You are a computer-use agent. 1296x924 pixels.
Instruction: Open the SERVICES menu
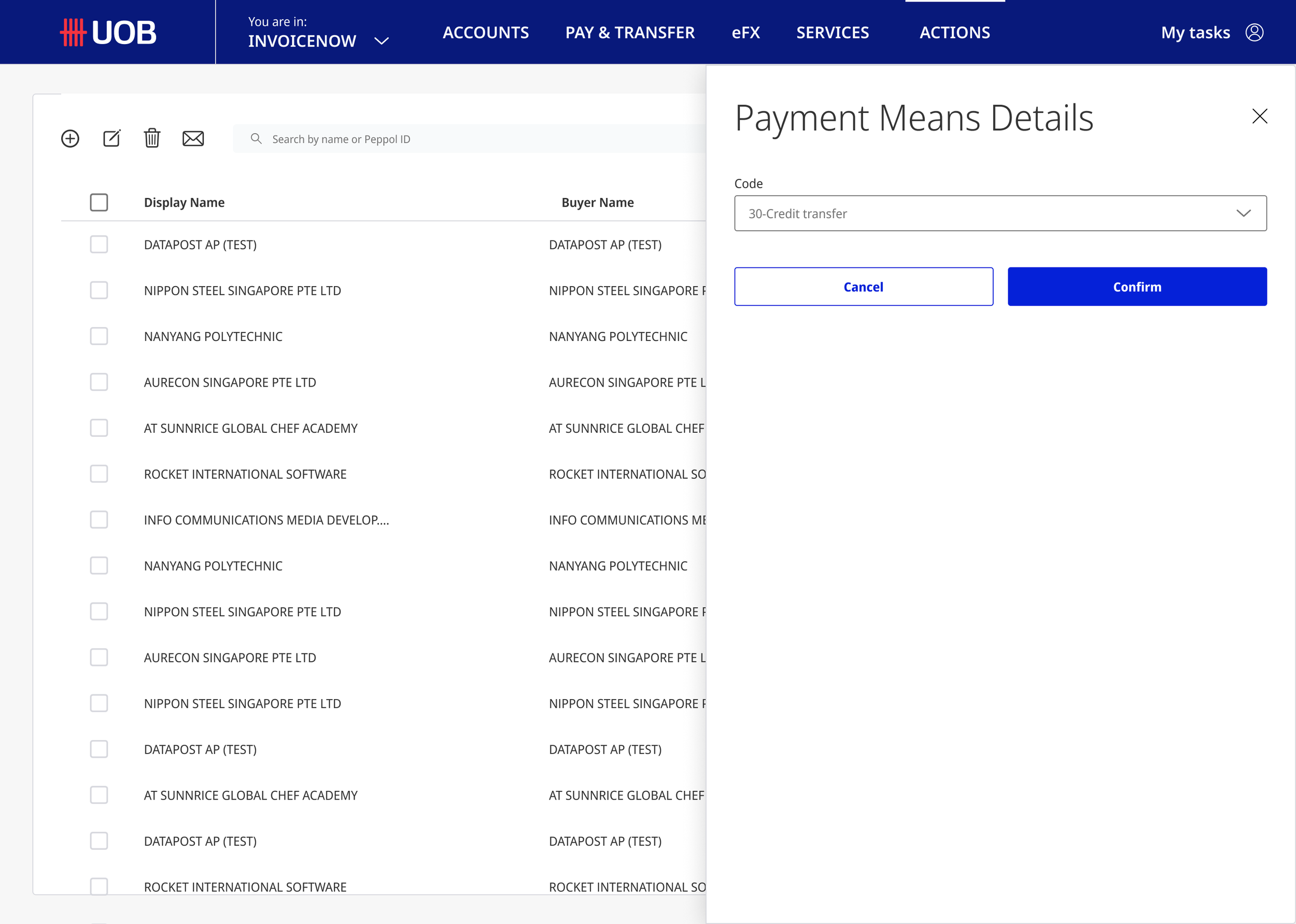point(833,33)
